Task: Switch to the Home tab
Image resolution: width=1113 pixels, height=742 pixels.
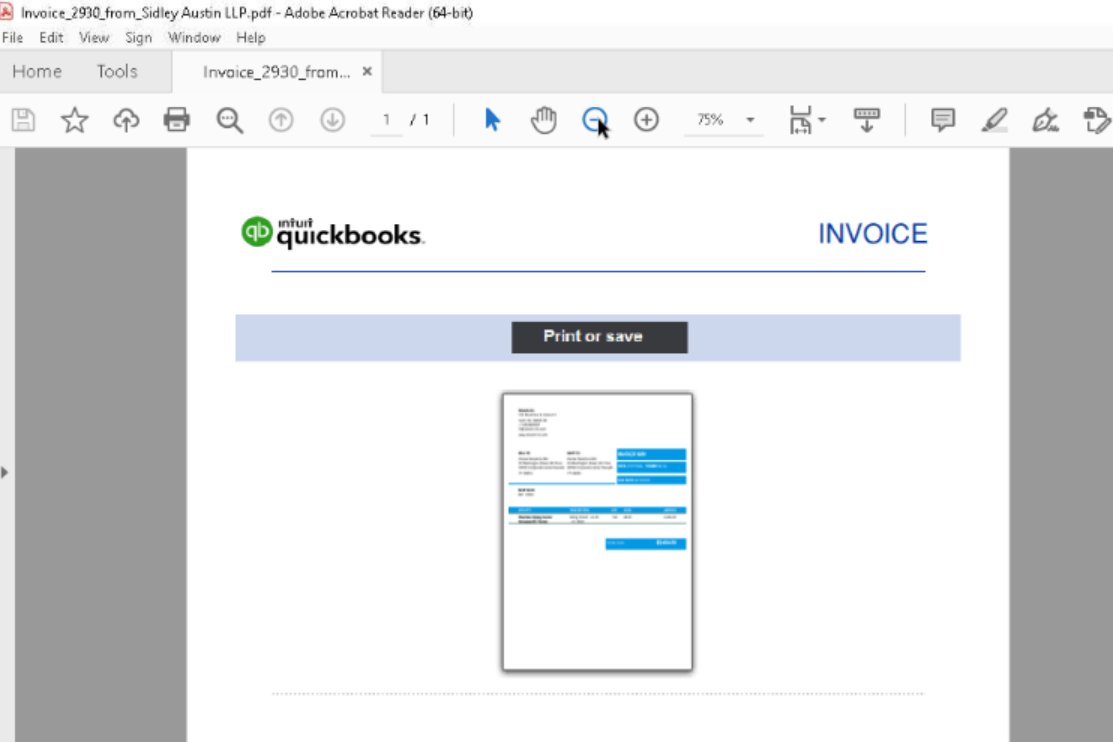Action: (37, 72)
